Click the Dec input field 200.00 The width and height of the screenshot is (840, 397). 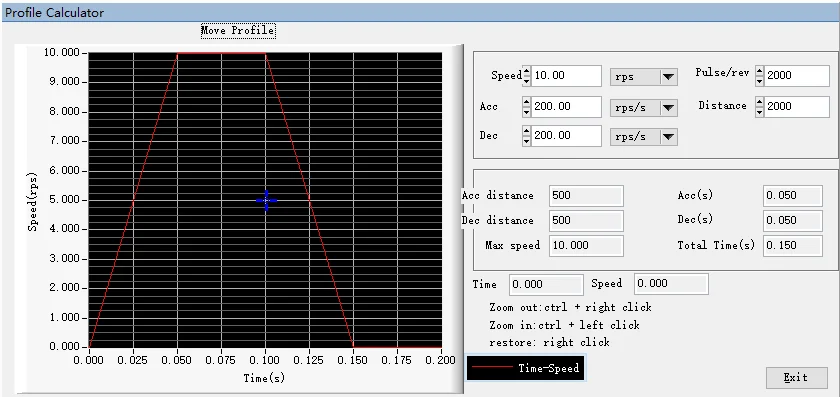[x=566, y=136]
